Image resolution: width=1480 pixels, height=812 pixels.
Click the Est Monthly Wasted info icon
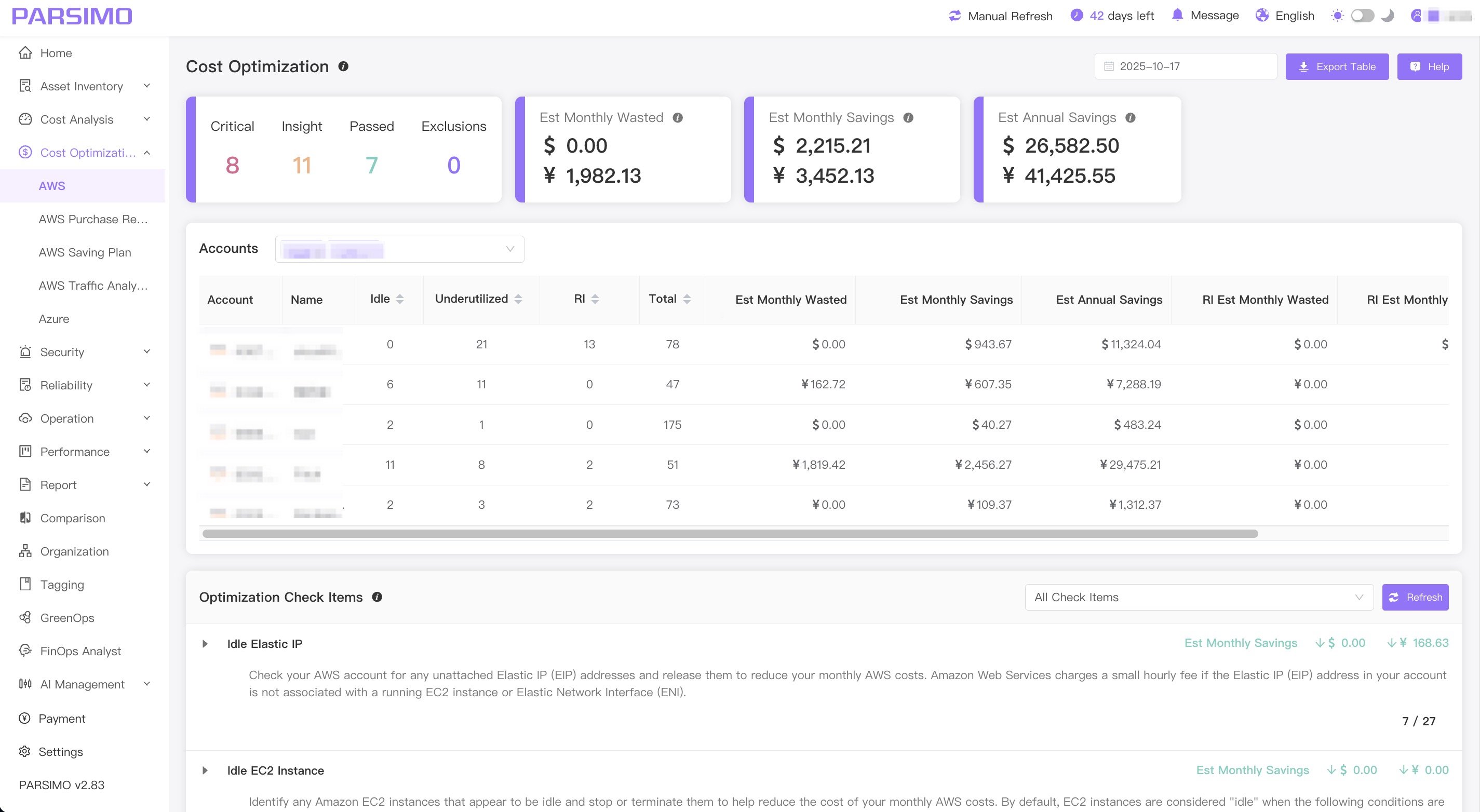pos(677,118)
